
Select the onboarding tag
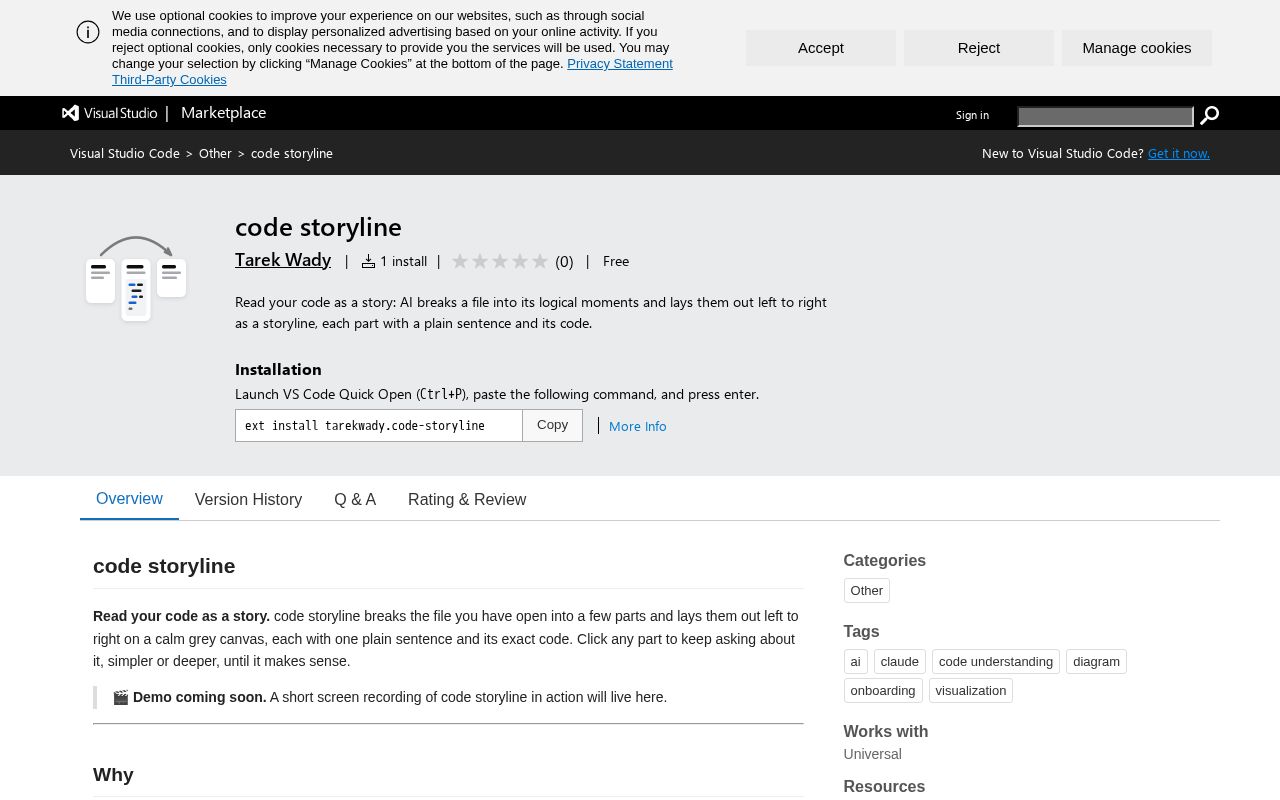(883, 691)
